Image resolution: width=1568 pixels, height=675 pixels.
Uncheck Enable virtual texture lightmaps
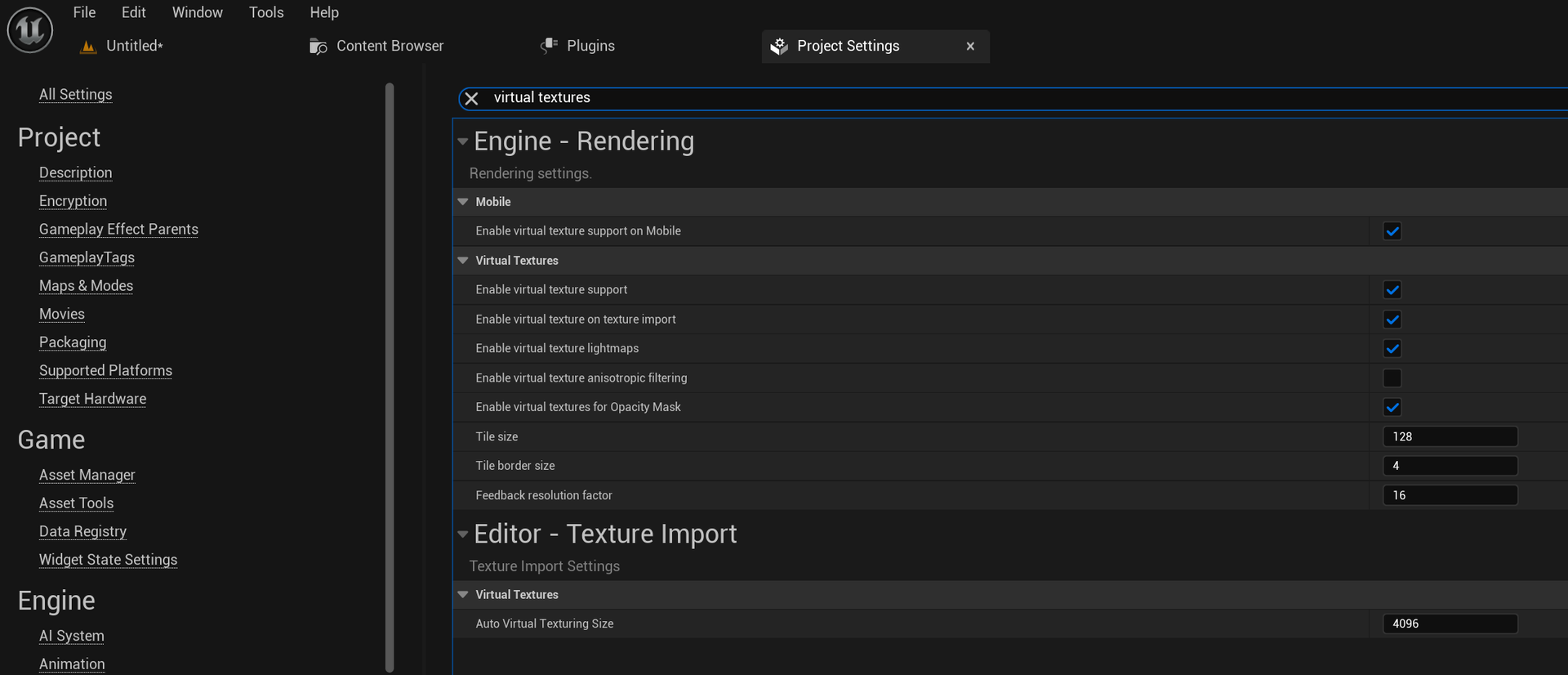click(x=1392, y=349)
